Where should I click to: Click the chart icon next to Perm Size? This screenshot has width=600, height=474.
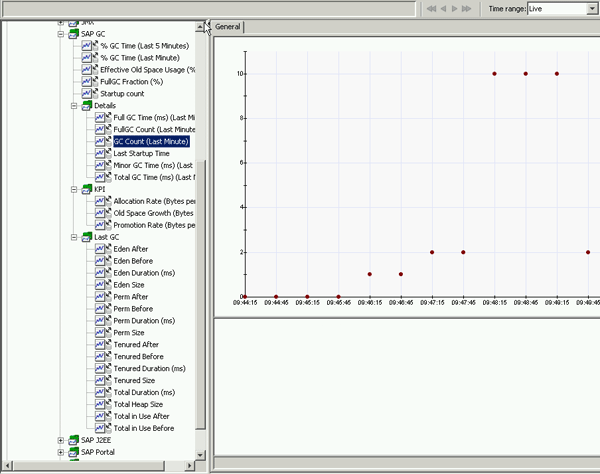tap(100, 333)
